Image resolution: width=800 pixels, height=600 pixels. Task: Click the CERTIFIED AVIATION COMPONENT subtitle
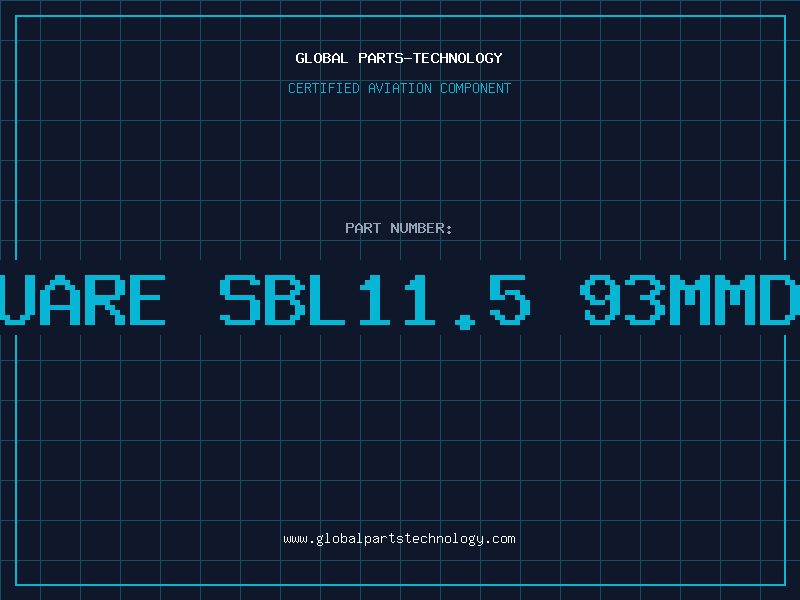click(x=399, y=88)
